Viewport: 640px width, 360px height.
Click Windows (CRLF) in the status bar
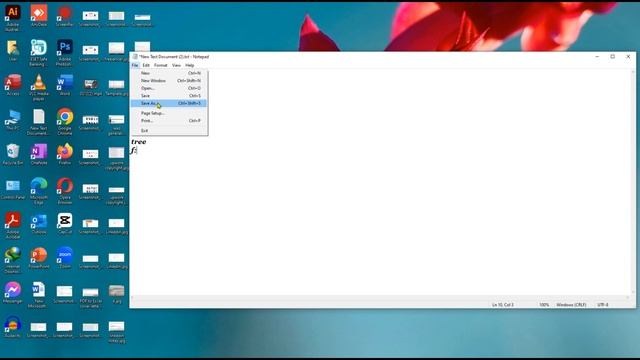click(571, 305)
